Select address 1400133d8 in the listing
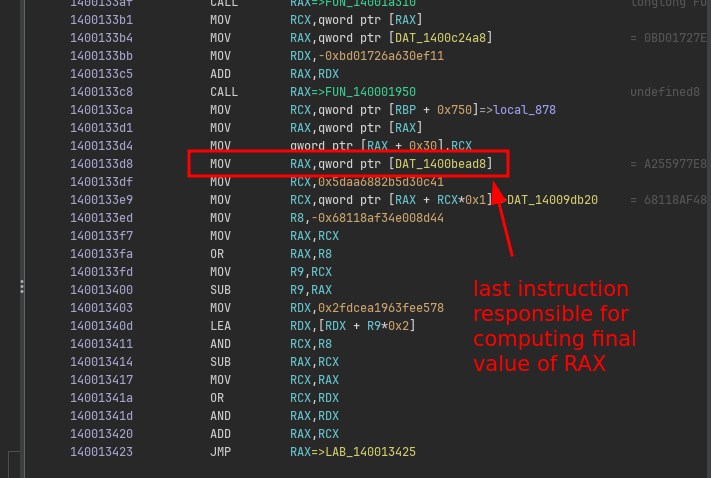The height and width of the screenshot is (478, 711). click(103, 164)
